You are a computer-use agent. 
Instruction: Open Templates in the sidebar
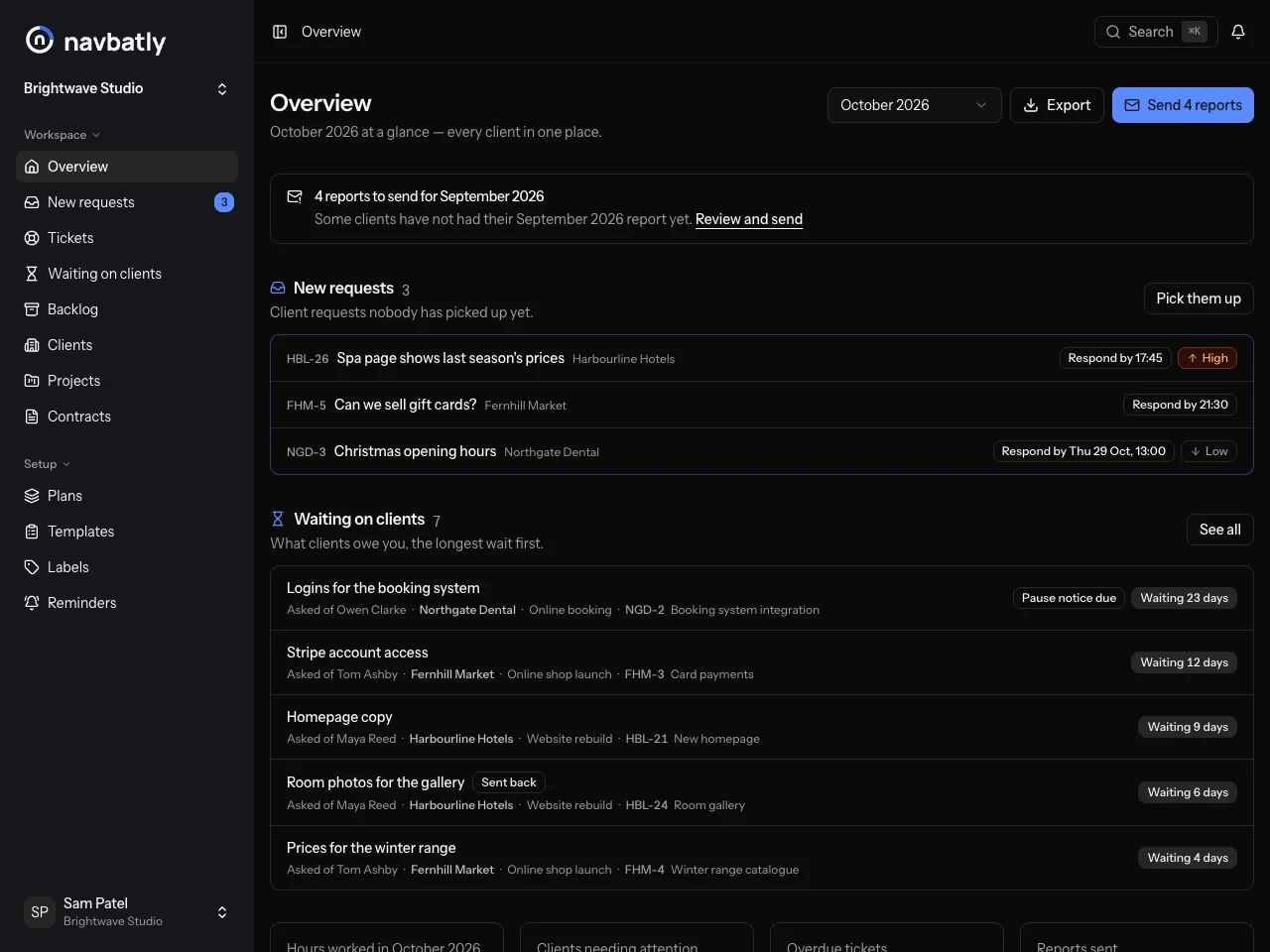pyautogui.click(x=127, y=532)
